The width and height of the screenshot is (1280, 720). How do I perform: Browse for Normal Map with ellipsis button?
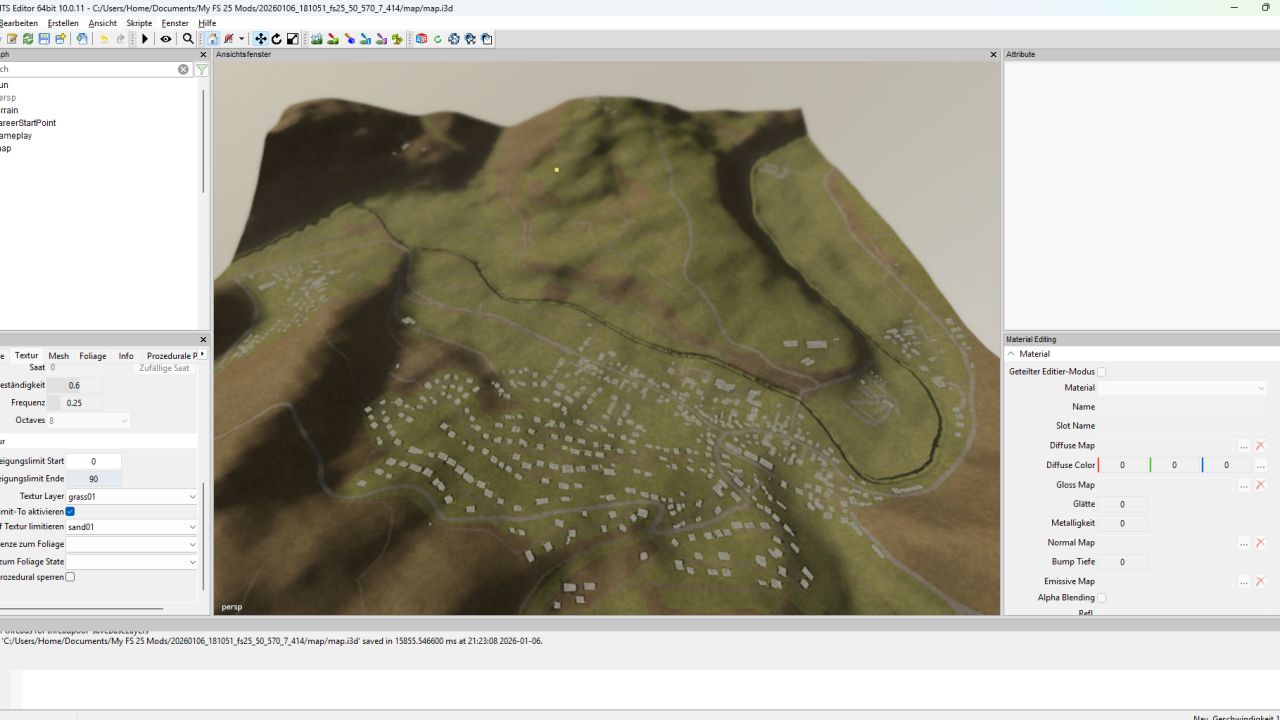click(1244, 543)
